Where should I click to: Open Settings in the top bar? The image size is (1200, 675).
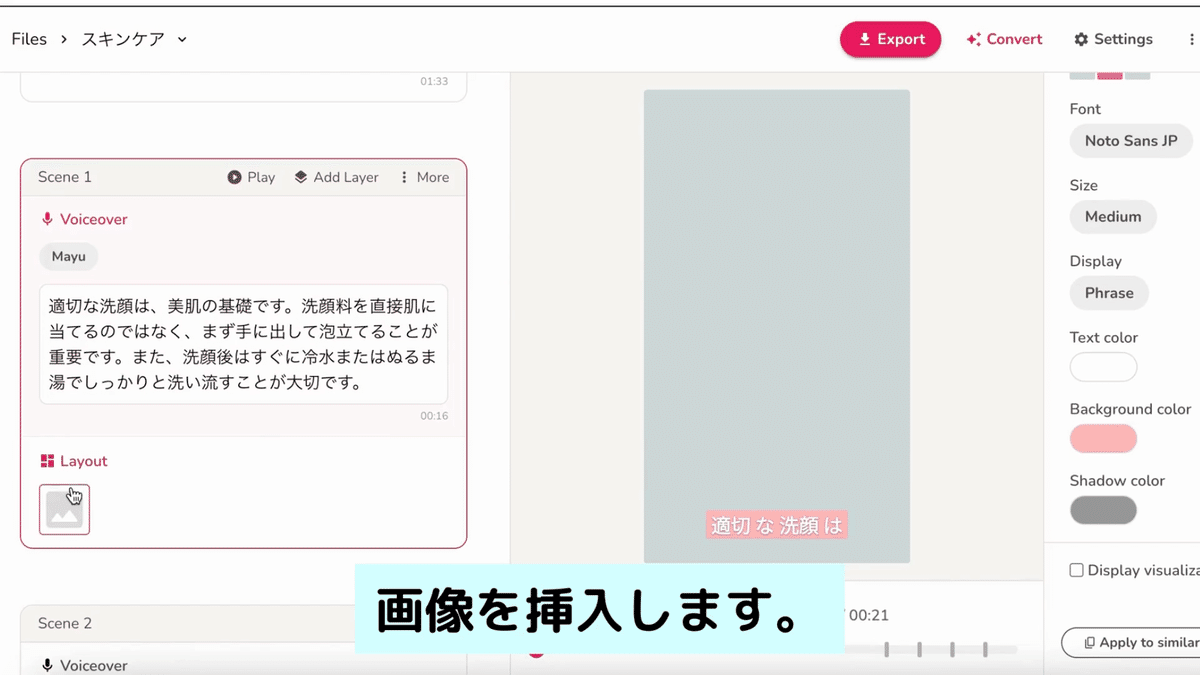1113,39
